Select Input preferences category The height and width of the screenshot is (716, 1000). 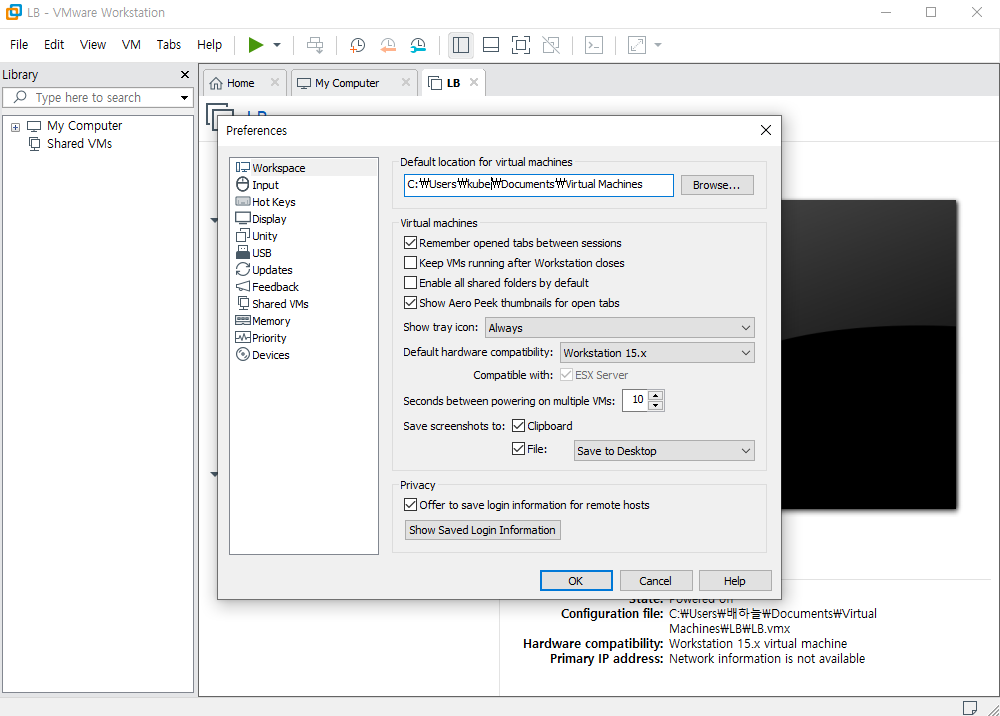(x=265, y=185)
